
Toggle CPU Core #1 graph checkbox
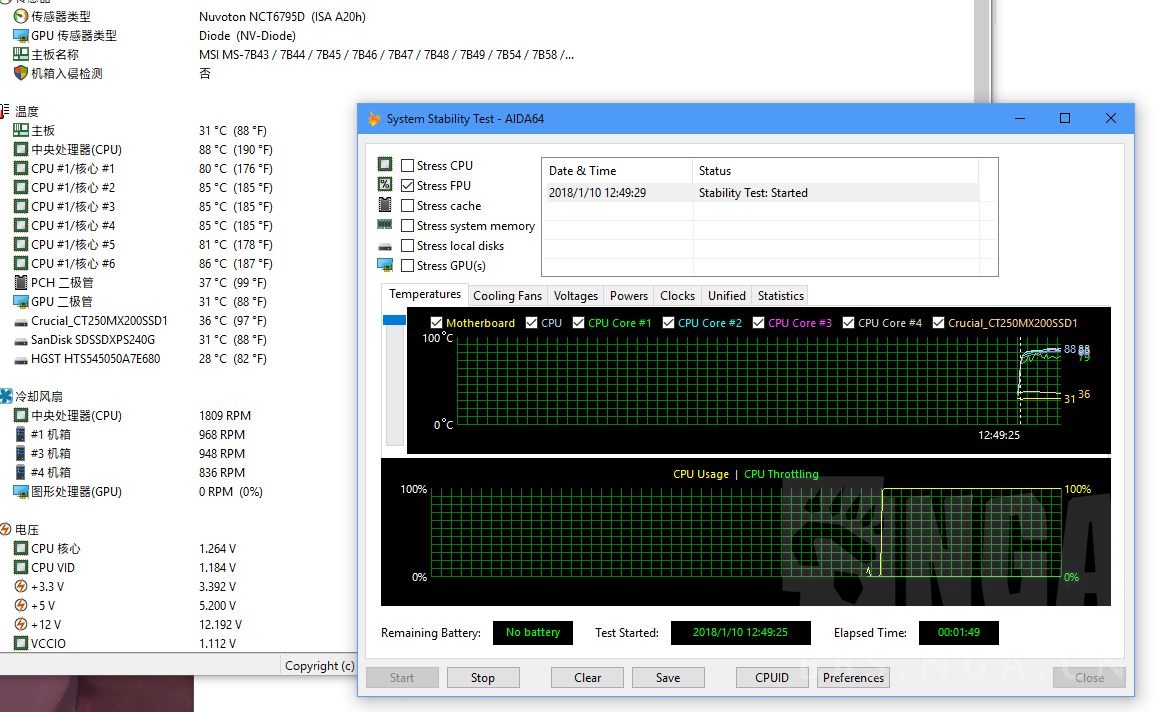578,323
